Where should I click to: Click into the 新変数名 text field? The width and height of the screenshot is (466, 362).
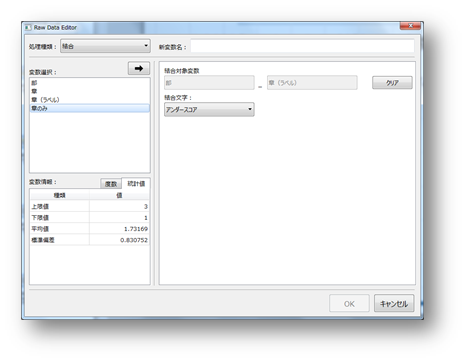pos(303,46)
